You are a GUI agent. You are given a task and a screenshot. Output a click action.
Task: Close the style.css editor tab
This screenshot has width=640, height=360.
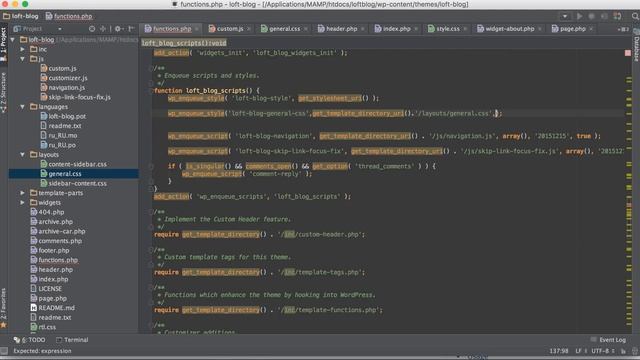pos(465,29)
